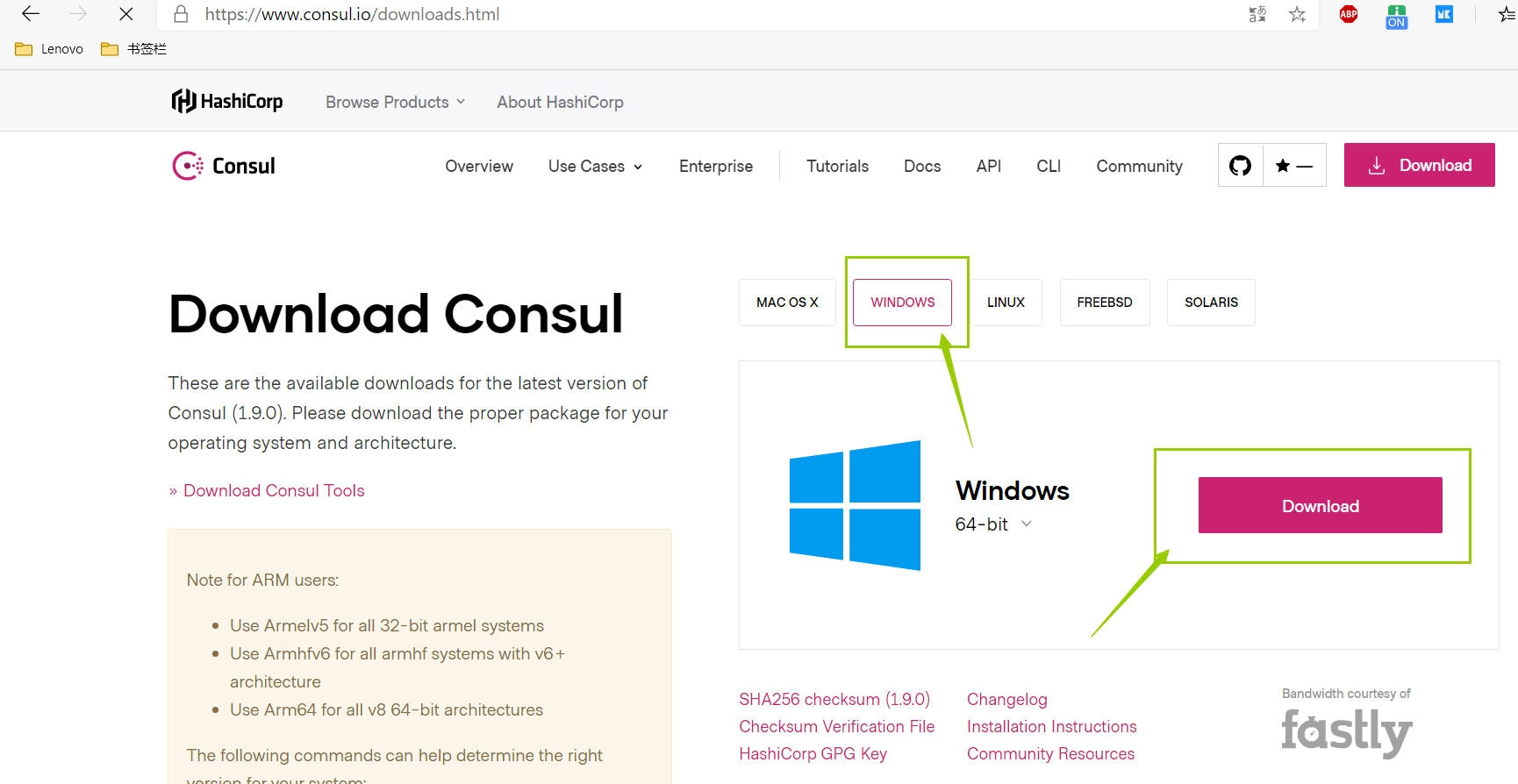This screenshot has height=784, width=1518.
Task: Expand the Browse Products dropdown
Action: click(396, 102)
